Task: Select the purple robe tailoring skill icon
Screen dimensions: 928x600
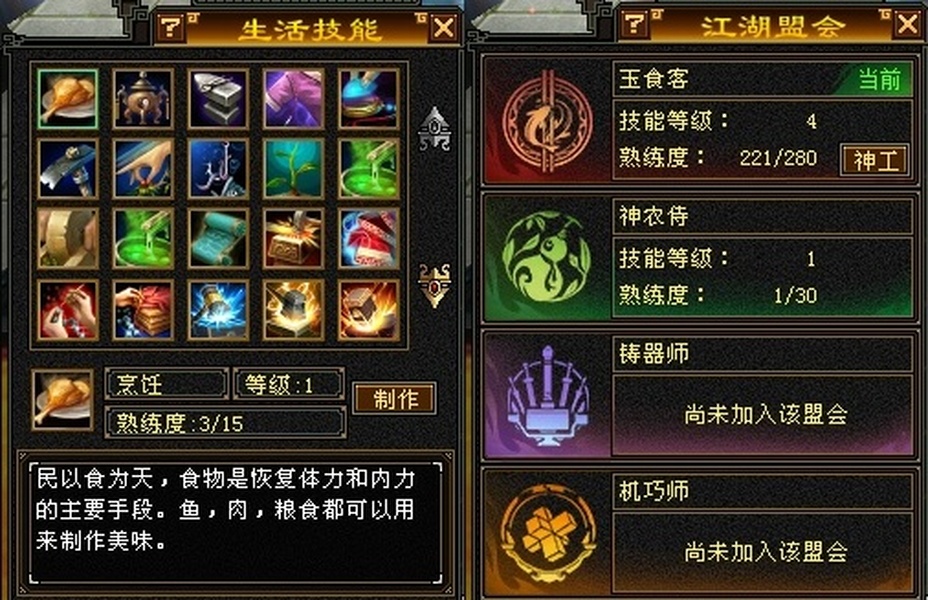Action: pos(294,99)
